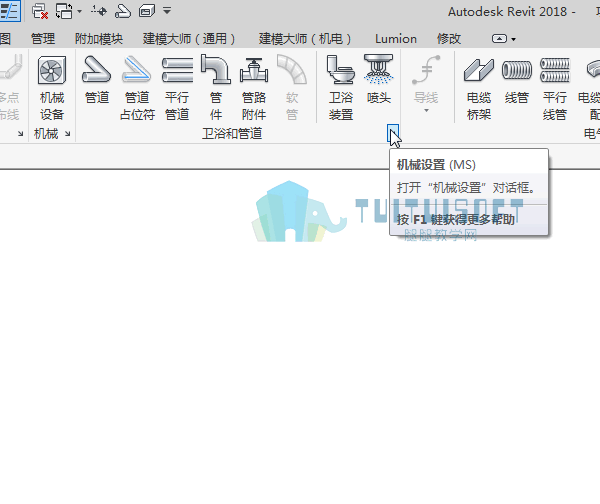Click the 机械 panel title label
This screenshot has width=600, height=504.
pos(46,134)
